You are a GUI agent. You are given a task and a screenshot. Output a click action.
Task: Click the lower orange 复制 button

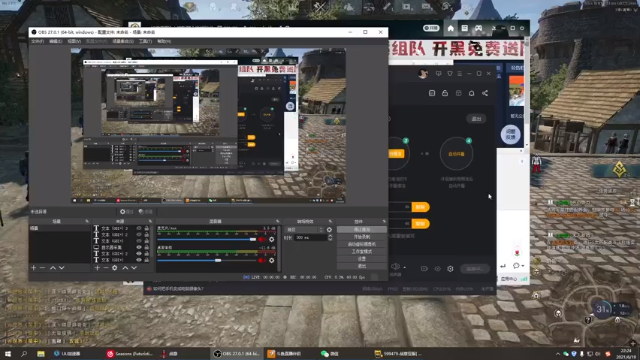click(x=420, y=224)
